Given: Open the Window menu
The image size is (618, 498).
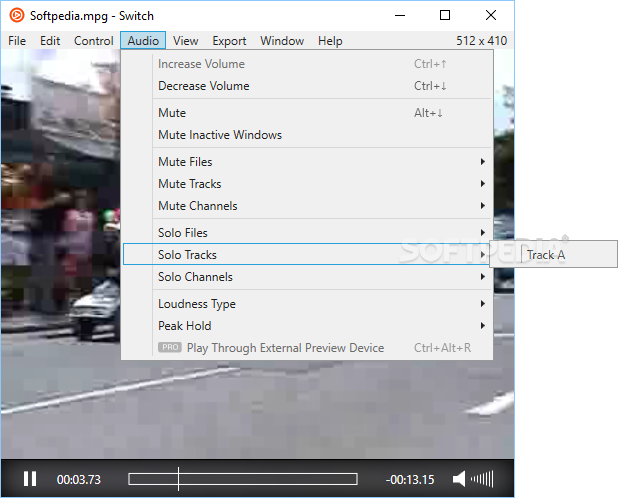Looking at the screenshot, I should 282,41.
